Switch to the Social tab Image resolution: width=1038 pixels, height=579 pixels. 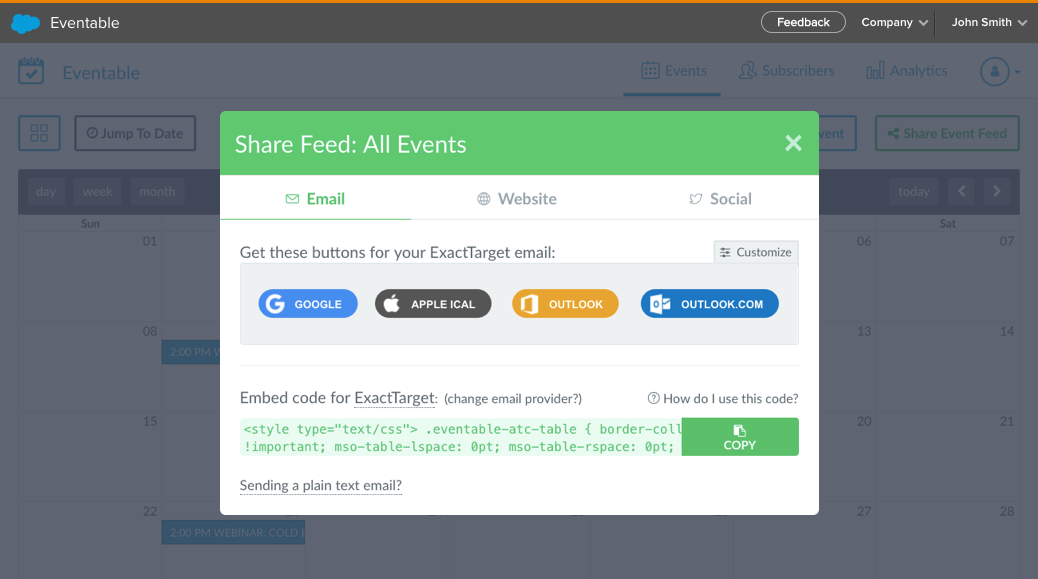tap(720, 199)
